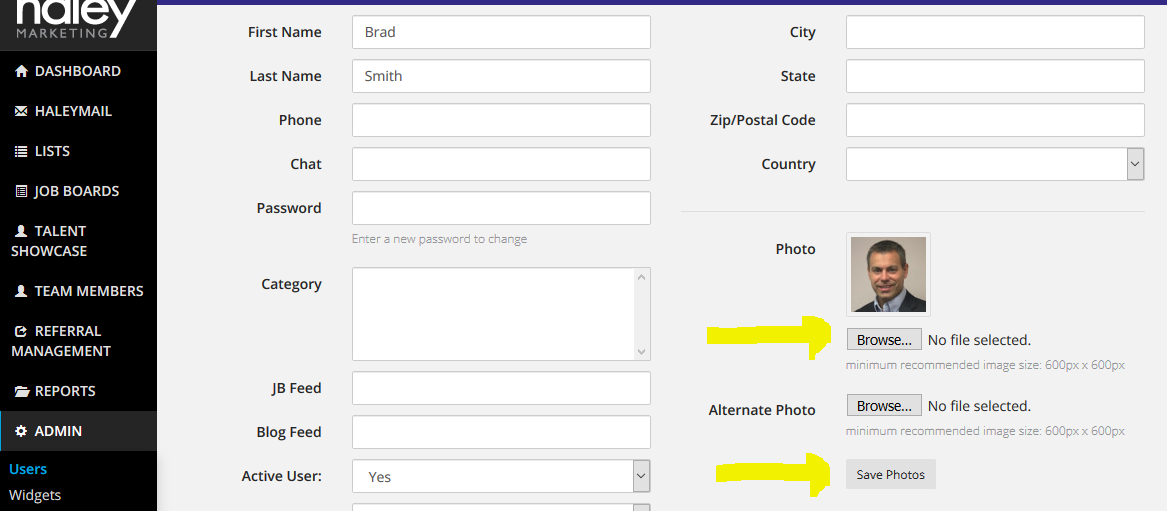Image resolution: width=1167 pixels, height=511 pixels.
Task: Click the Brad Smith photo thumbnail
Action: (x=889, y=274)
